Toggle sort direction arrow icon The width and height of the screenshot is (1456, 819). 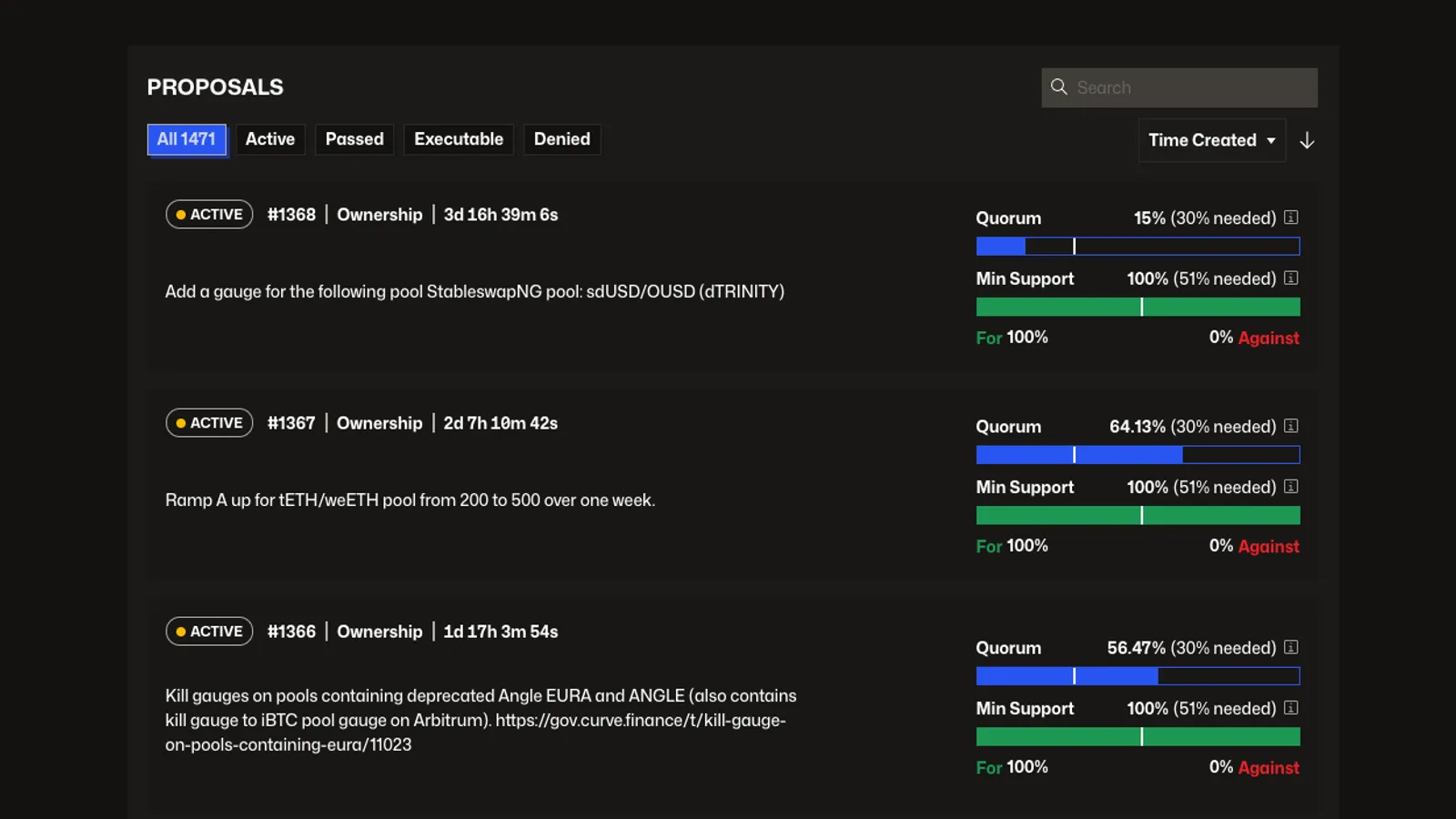coord(1307,140)
